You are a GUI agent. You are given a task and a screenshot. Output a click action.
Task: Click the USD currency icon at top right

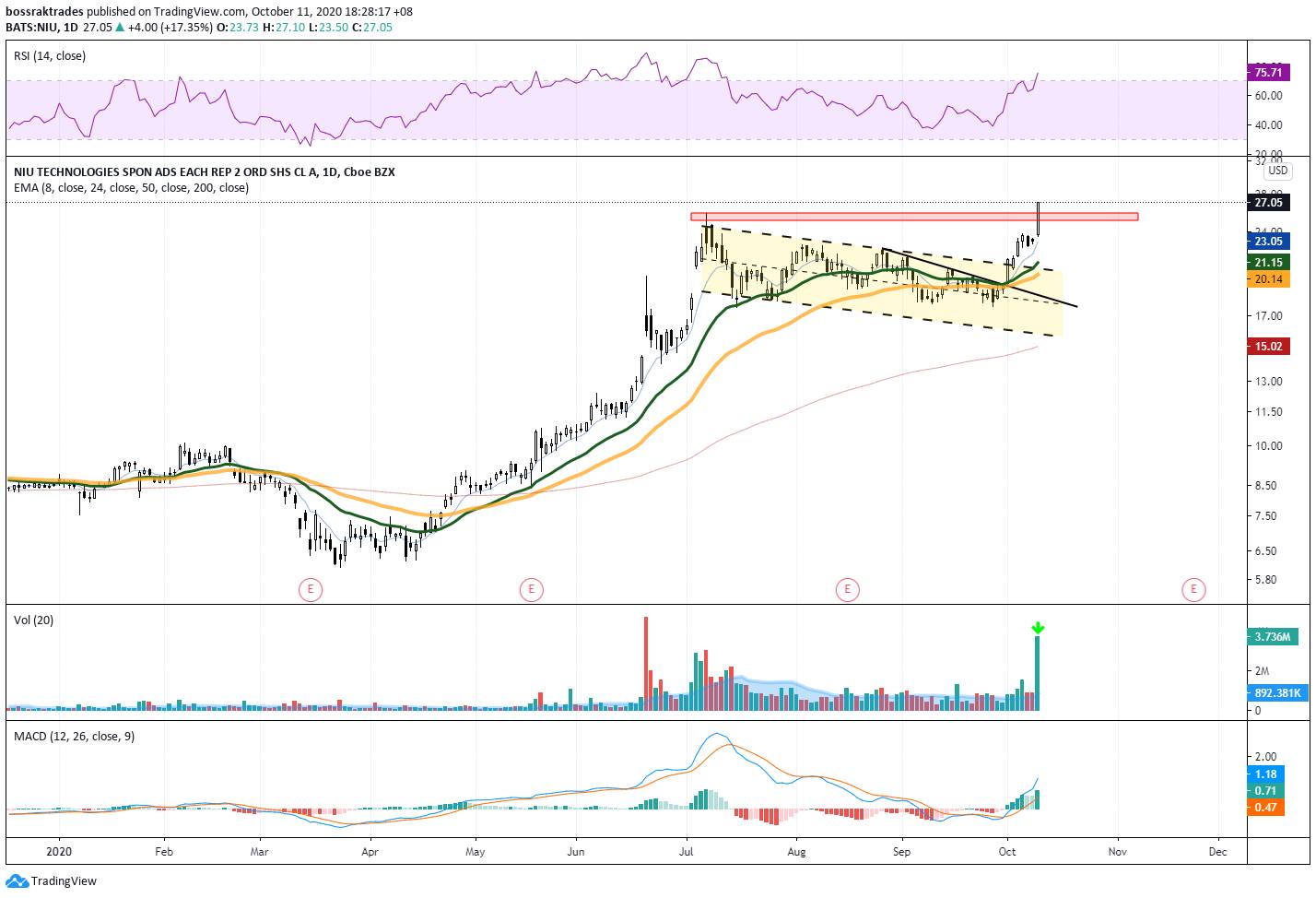(x=1276, y=171)
